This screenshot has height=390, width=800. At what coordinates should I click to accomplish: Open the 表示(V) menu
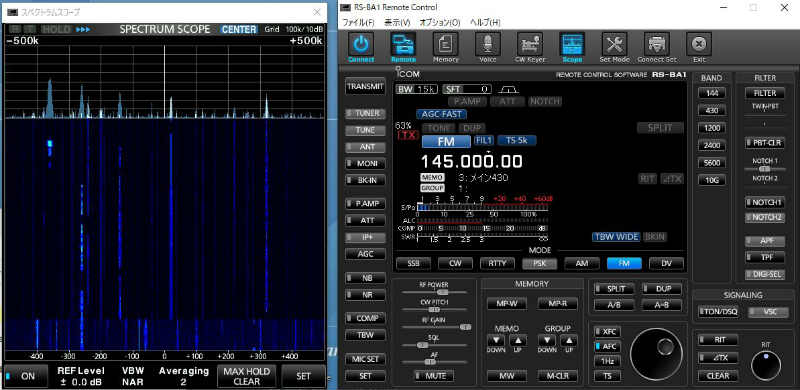[x=396, y=23]
